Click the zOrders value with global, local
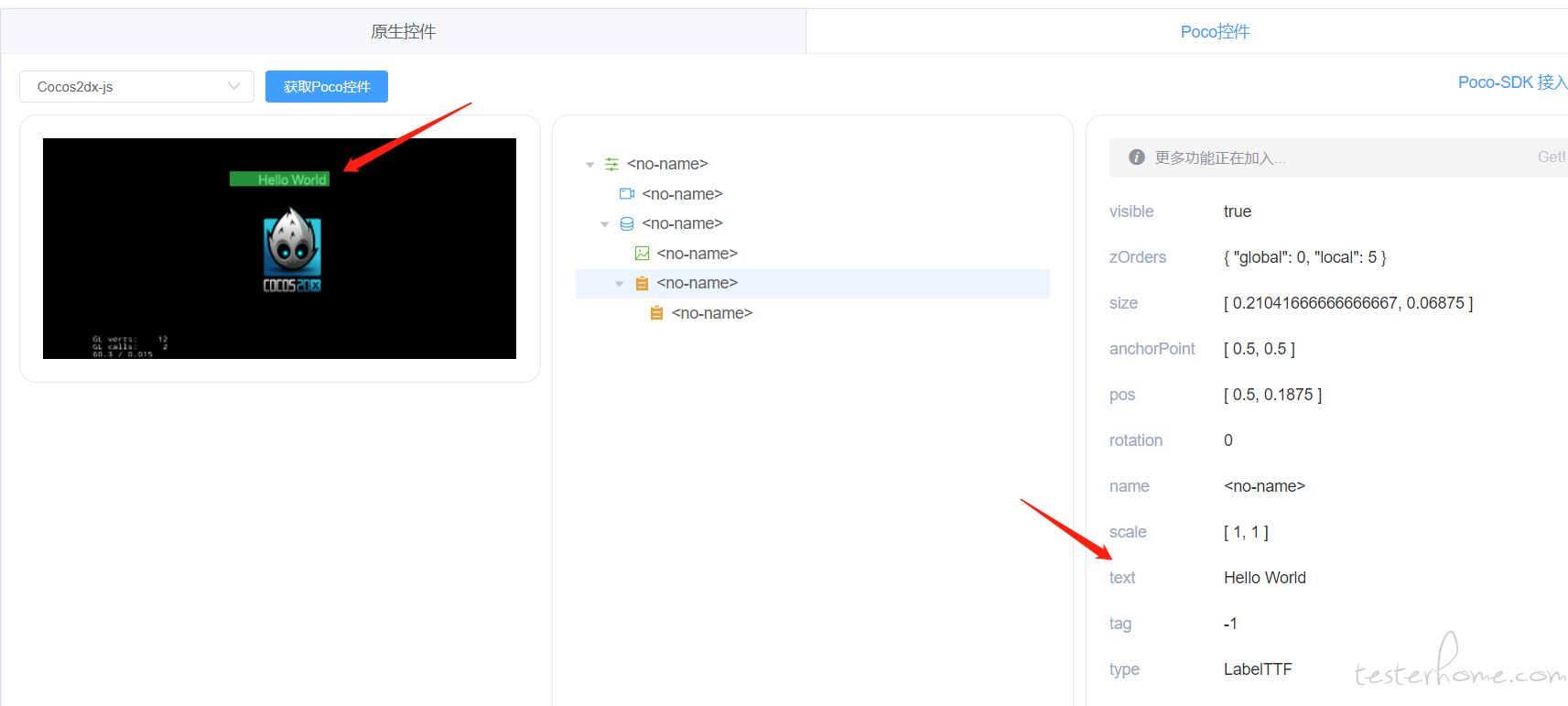 [1305, 257]
